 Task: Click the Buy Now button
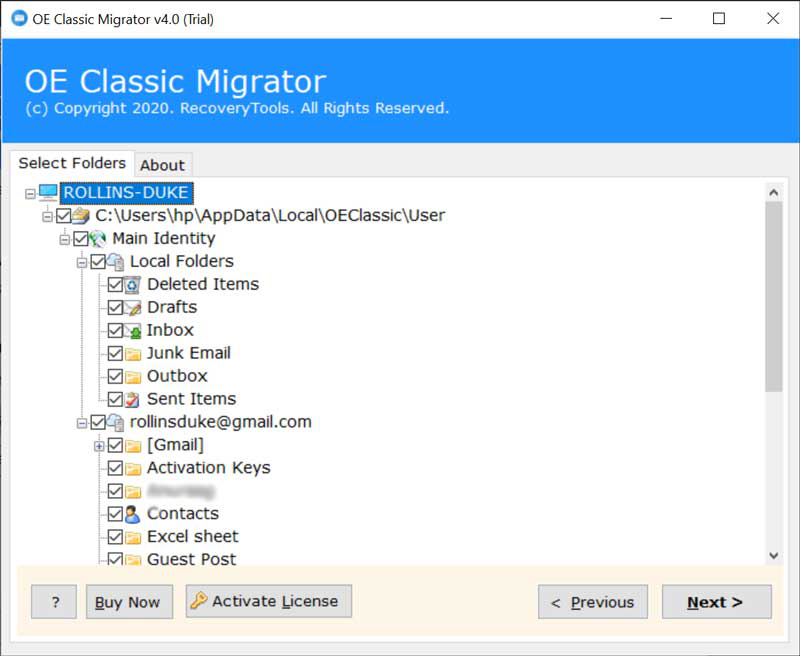(x=130, y=602)
